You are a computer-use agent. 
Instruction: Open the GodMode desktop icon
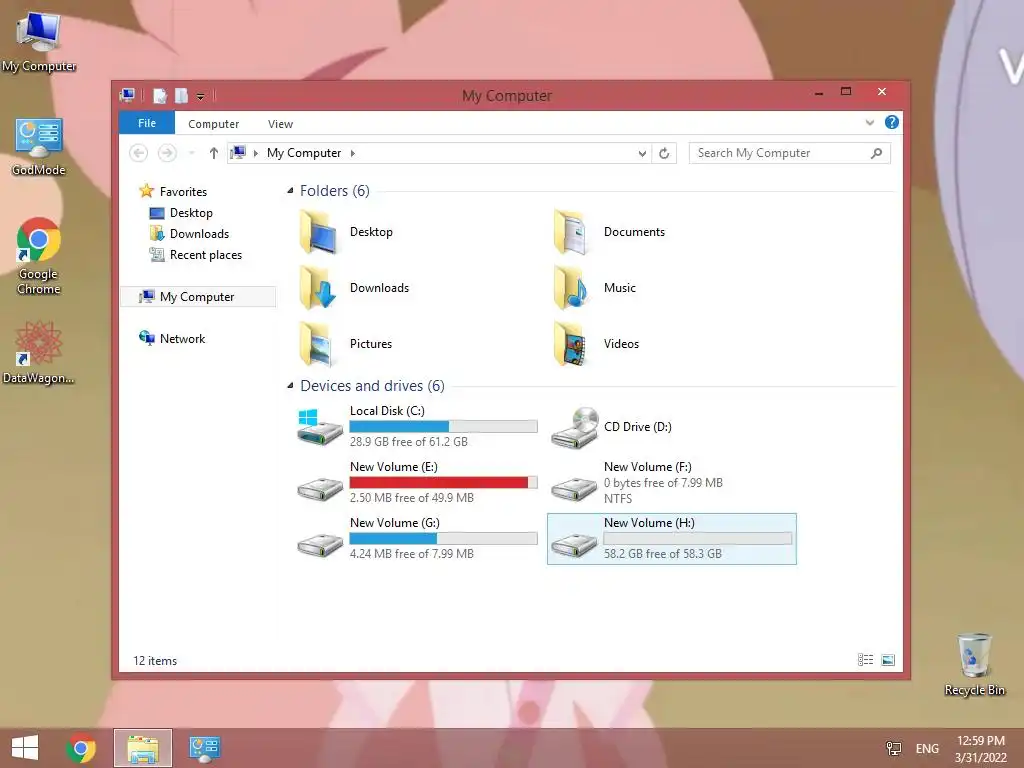[39, 147]
